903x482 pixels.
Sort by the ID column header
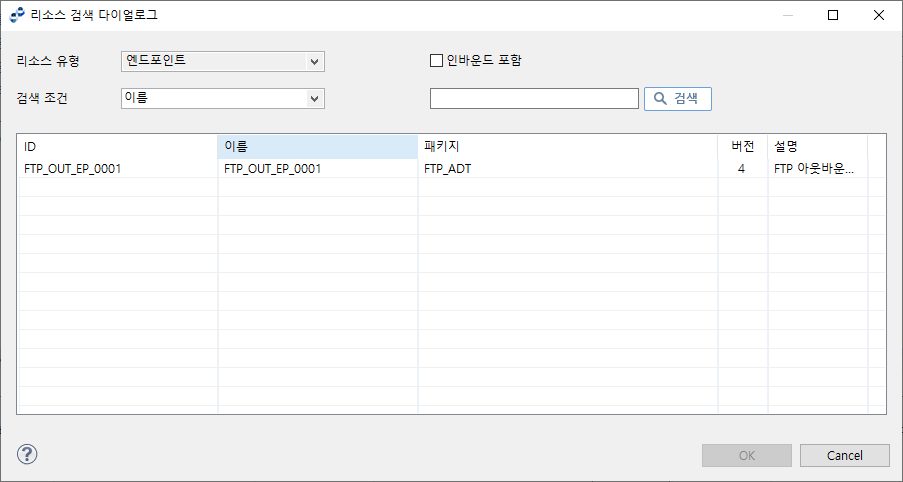point(117,147)
